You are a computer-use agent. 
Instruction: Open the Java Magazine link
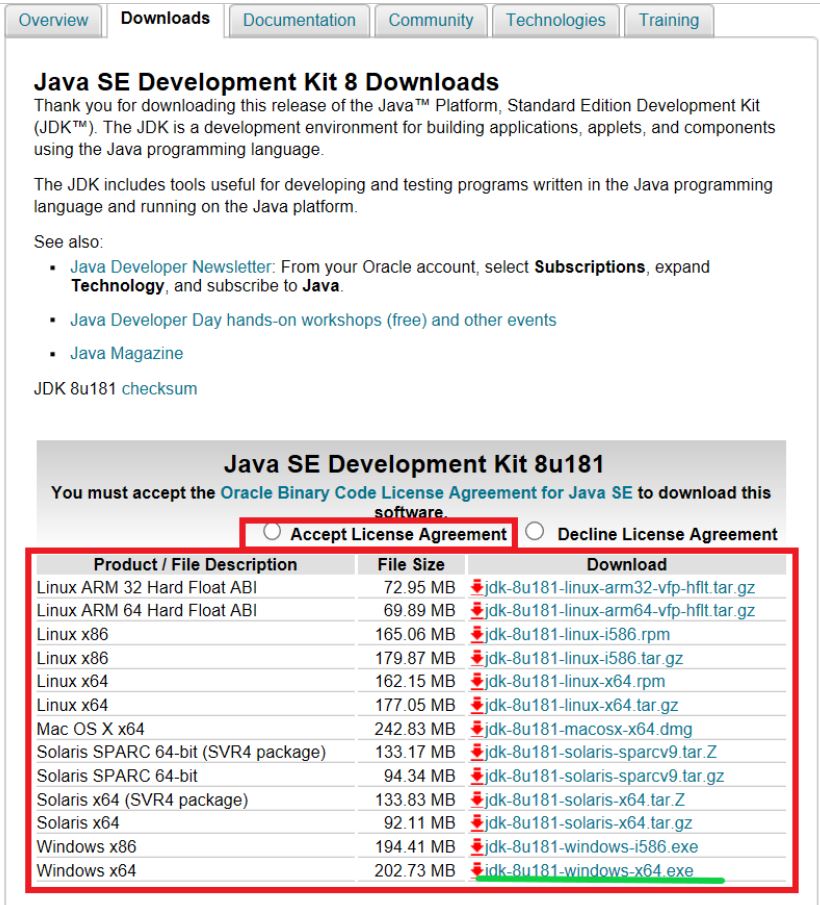point(126,353)
